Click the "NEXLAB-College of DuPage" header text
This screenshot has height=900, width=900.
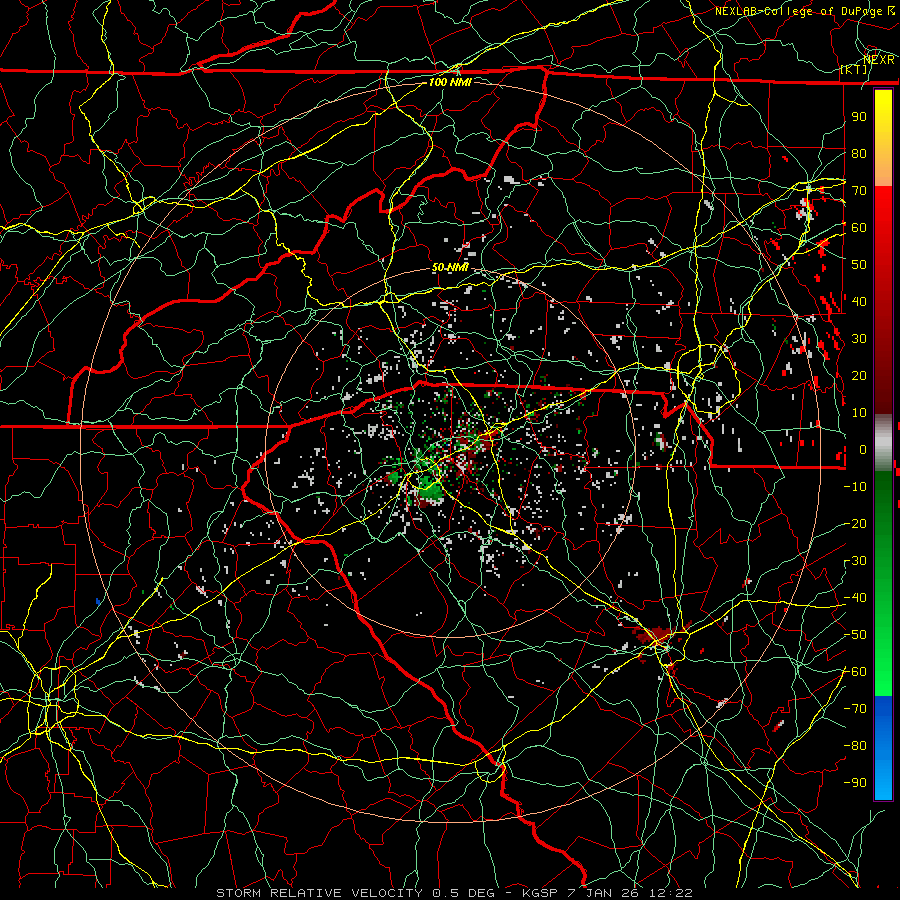tap(799, 11)
